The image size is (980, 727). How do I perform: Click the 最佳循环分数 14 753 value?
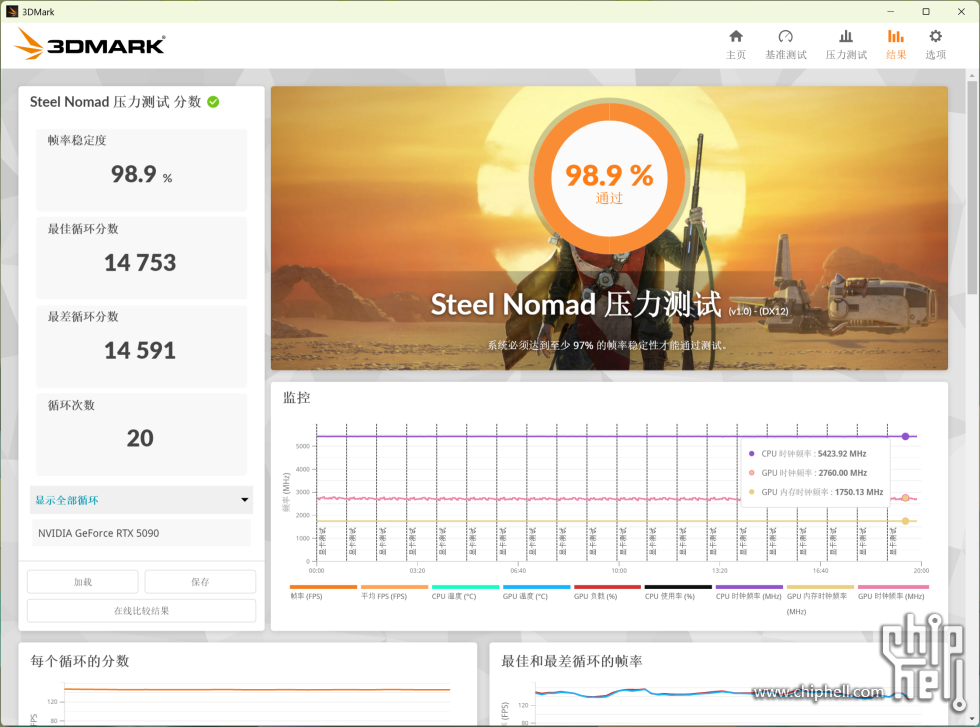tap(140, 263)
